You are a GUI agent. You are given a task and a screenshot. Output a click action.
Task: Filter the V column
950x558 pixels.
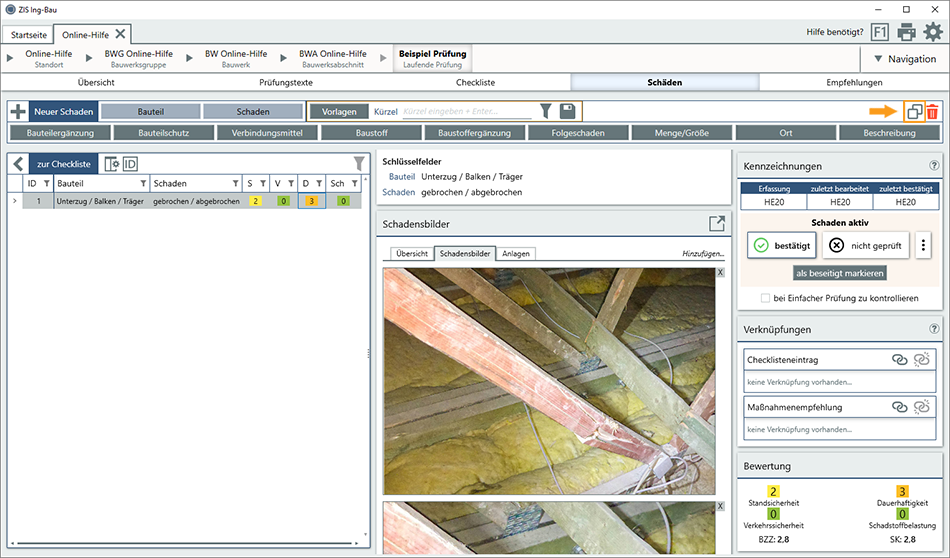(291, 183)
